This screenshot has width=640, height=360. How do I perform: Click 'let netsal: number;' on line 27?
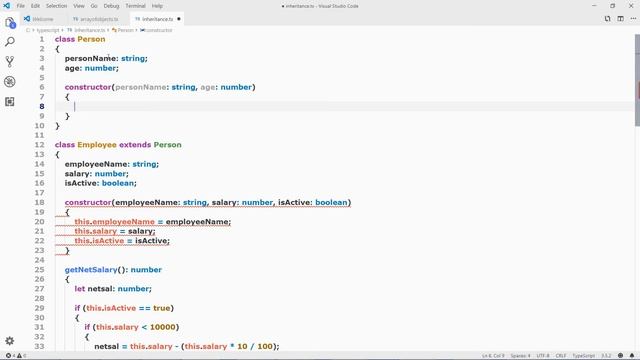pyautogui.click(x=113, y=289)
